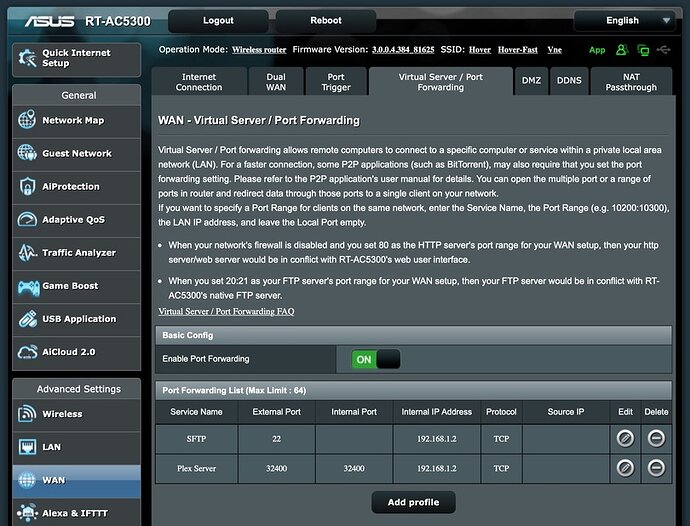690x526 pixels.
Task: Click the Logout button
Action: [x=218, y=21]
